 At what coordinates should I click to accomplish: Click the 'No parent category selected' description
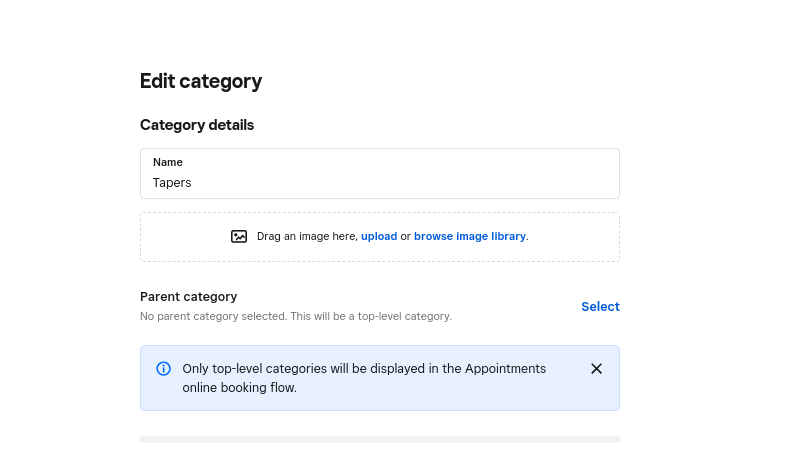coord(296,316)
